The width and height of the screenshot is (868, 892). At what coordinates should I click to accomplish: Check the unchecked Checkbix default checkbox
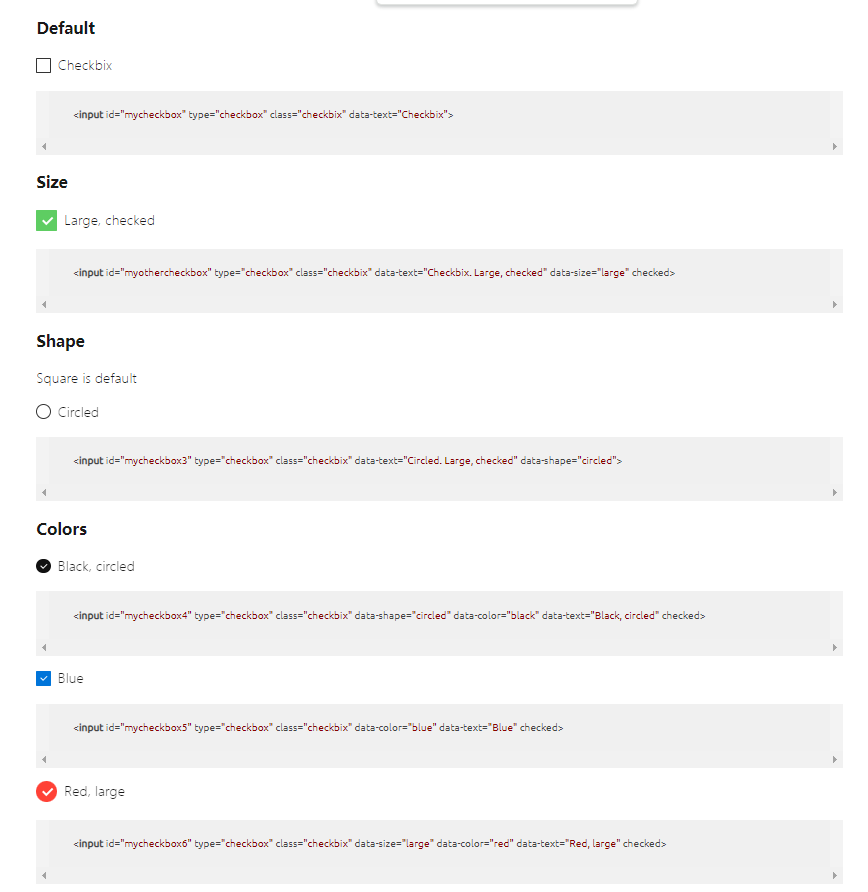(43, 65)
